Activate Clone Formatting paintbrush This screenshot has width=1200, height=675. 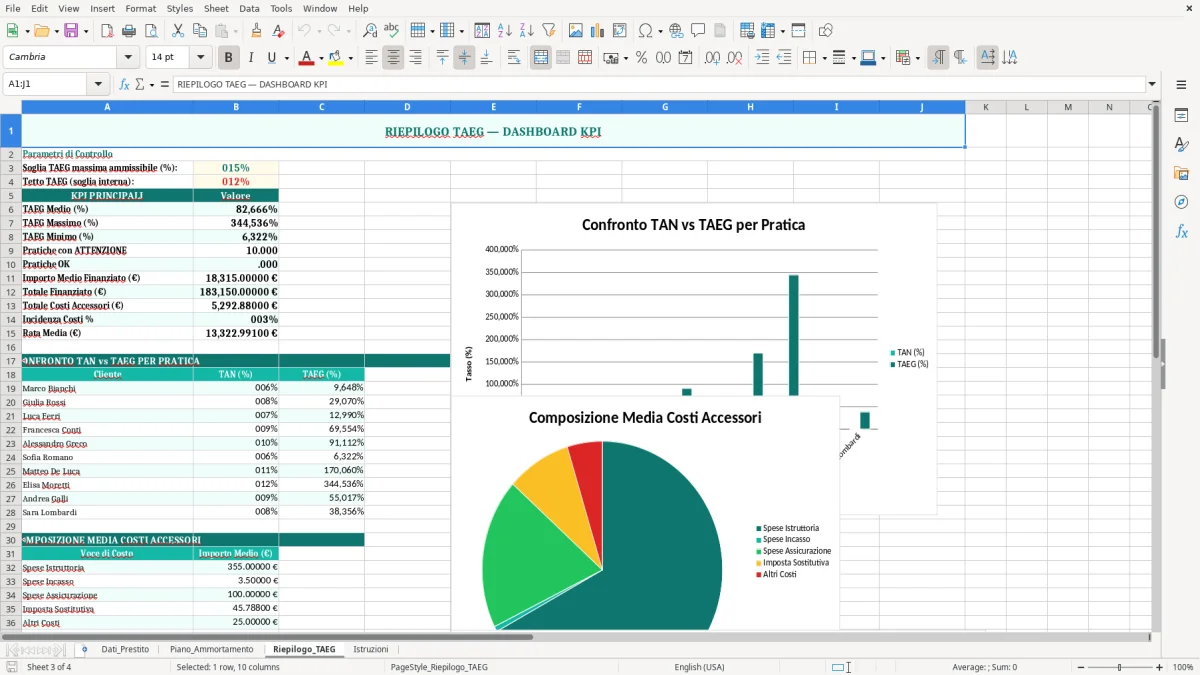coord(256,31)
